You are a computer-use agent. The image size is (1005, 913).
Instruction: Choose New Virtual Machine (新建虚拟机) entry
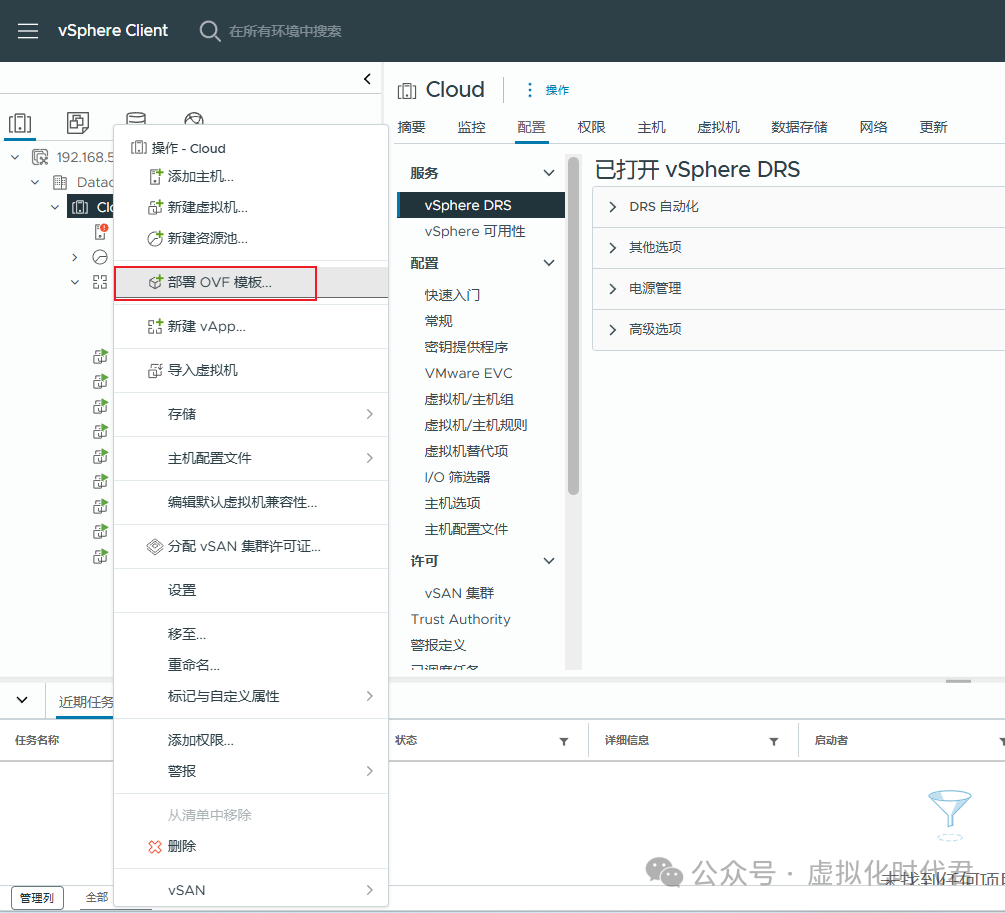pyautogui.click(x=251, y=207)
